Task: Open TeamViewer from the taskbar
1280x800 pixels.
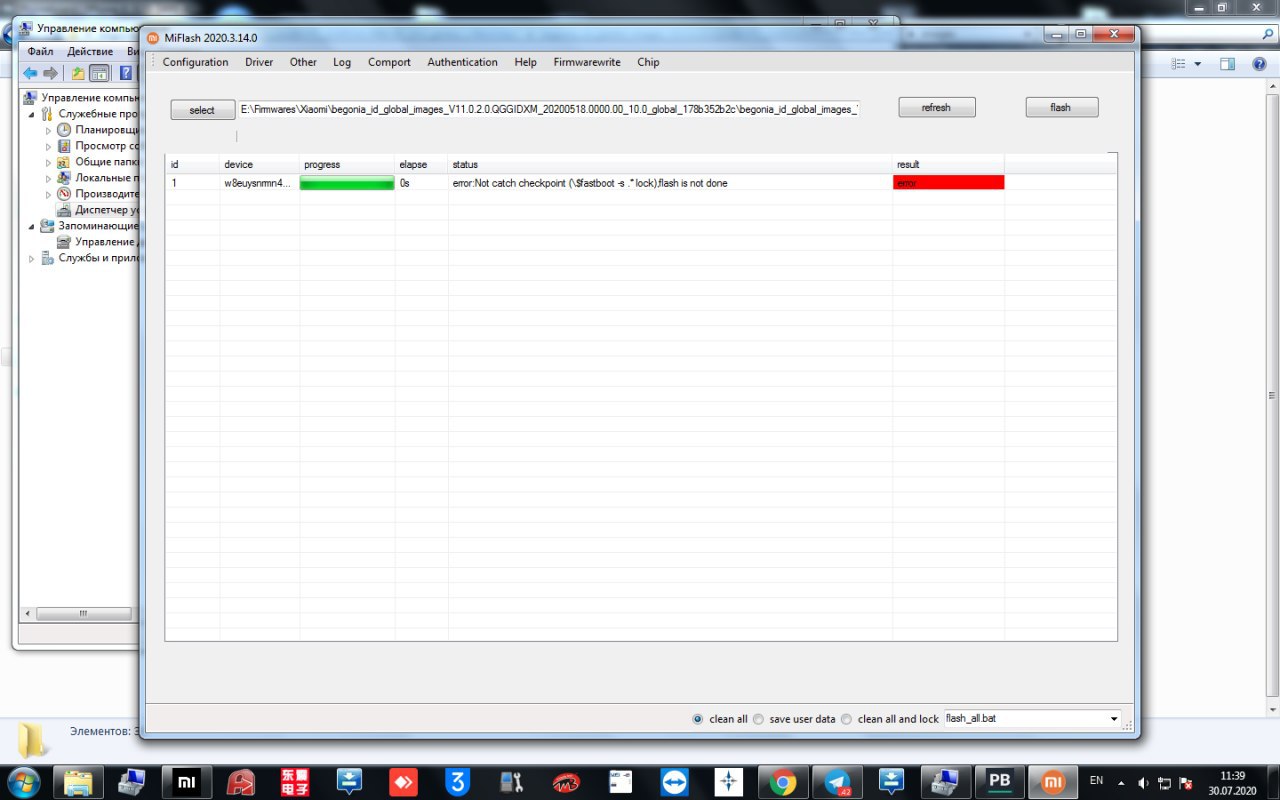Action: pos(675,782)
